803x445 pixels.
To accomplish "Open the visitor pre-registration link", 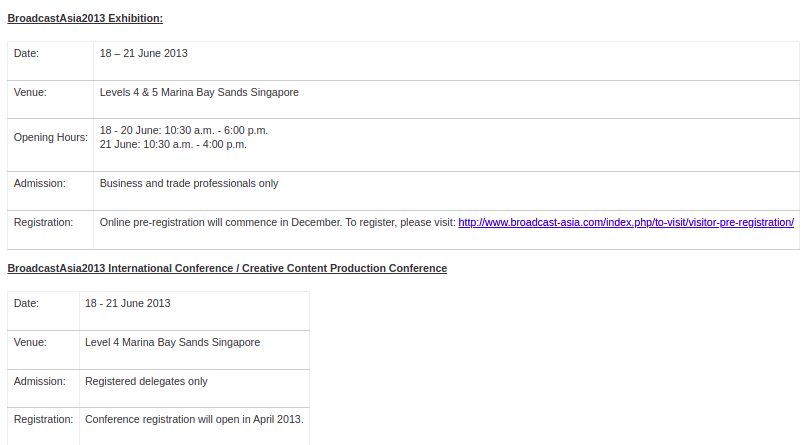I will [x=626, y=222].
